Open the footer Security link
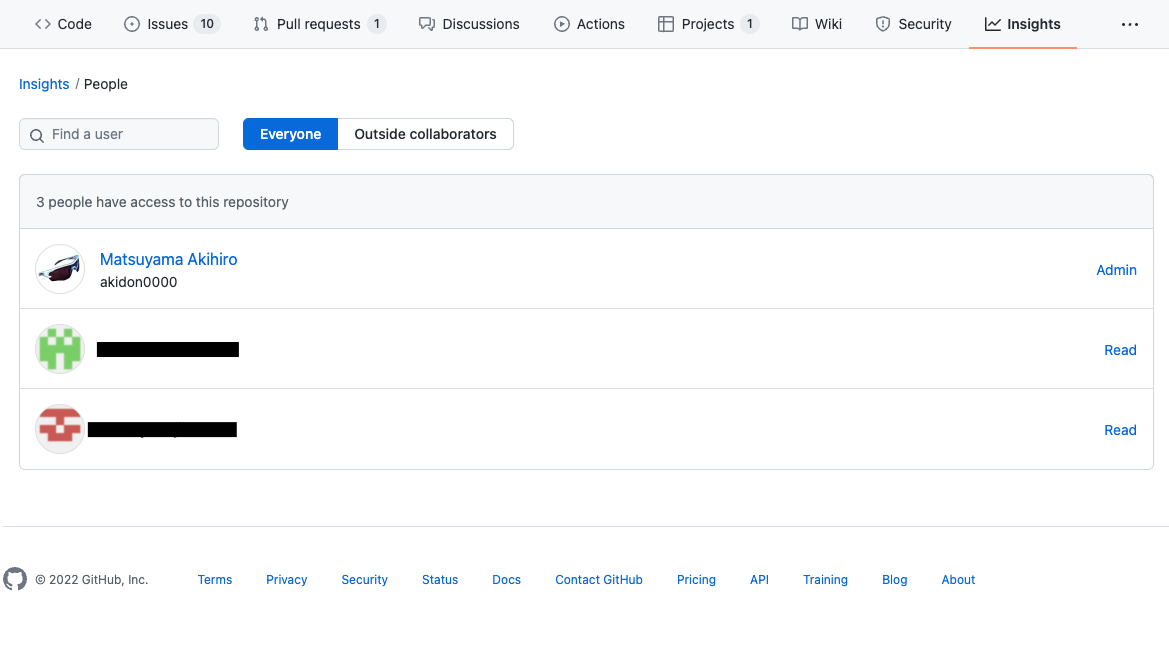1169x651 pixels. point(365,579)
